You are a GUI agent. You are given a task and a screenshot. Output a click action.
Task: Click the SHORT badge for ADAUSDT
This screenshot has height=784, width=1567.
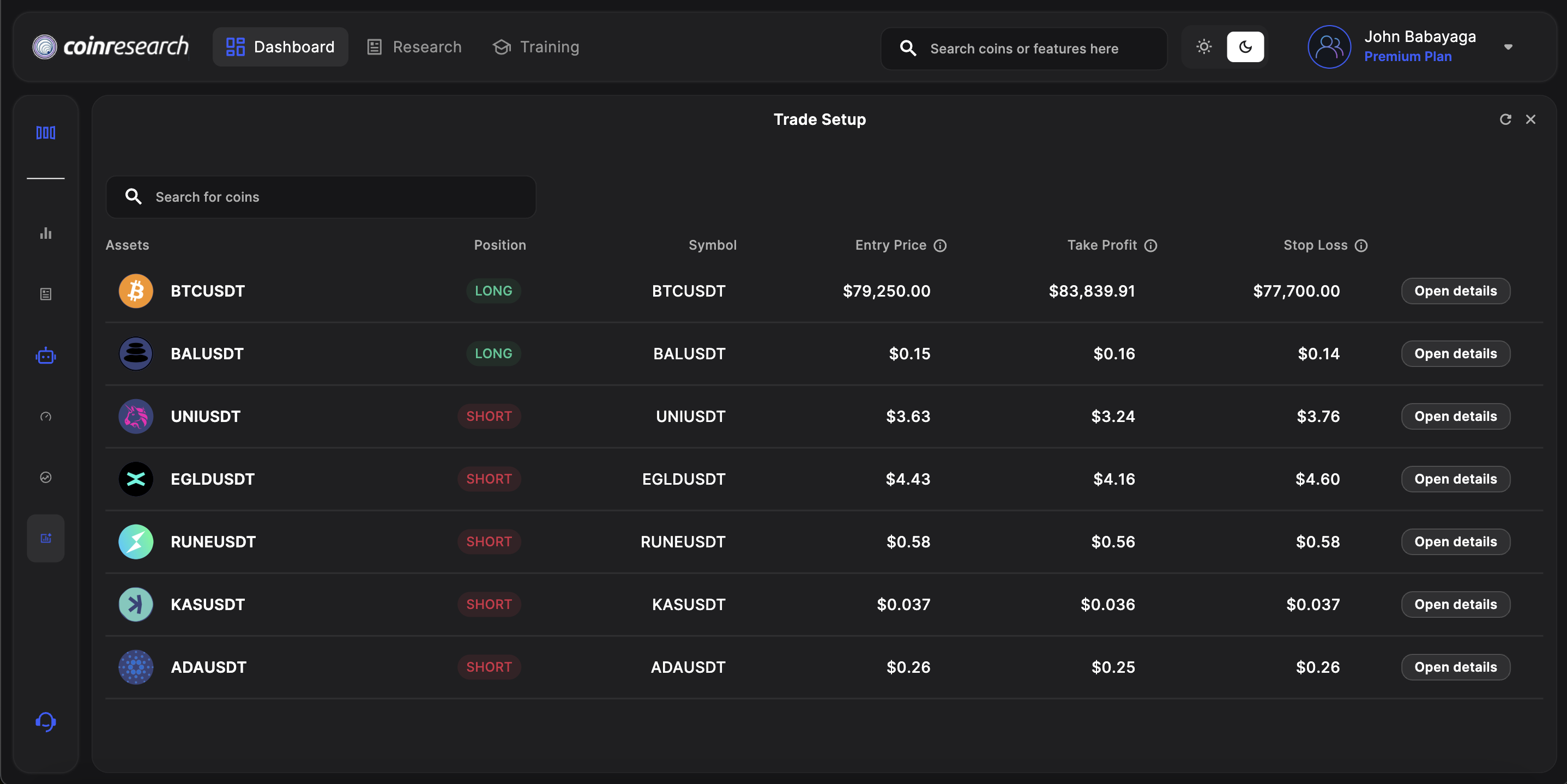(489, 667)
